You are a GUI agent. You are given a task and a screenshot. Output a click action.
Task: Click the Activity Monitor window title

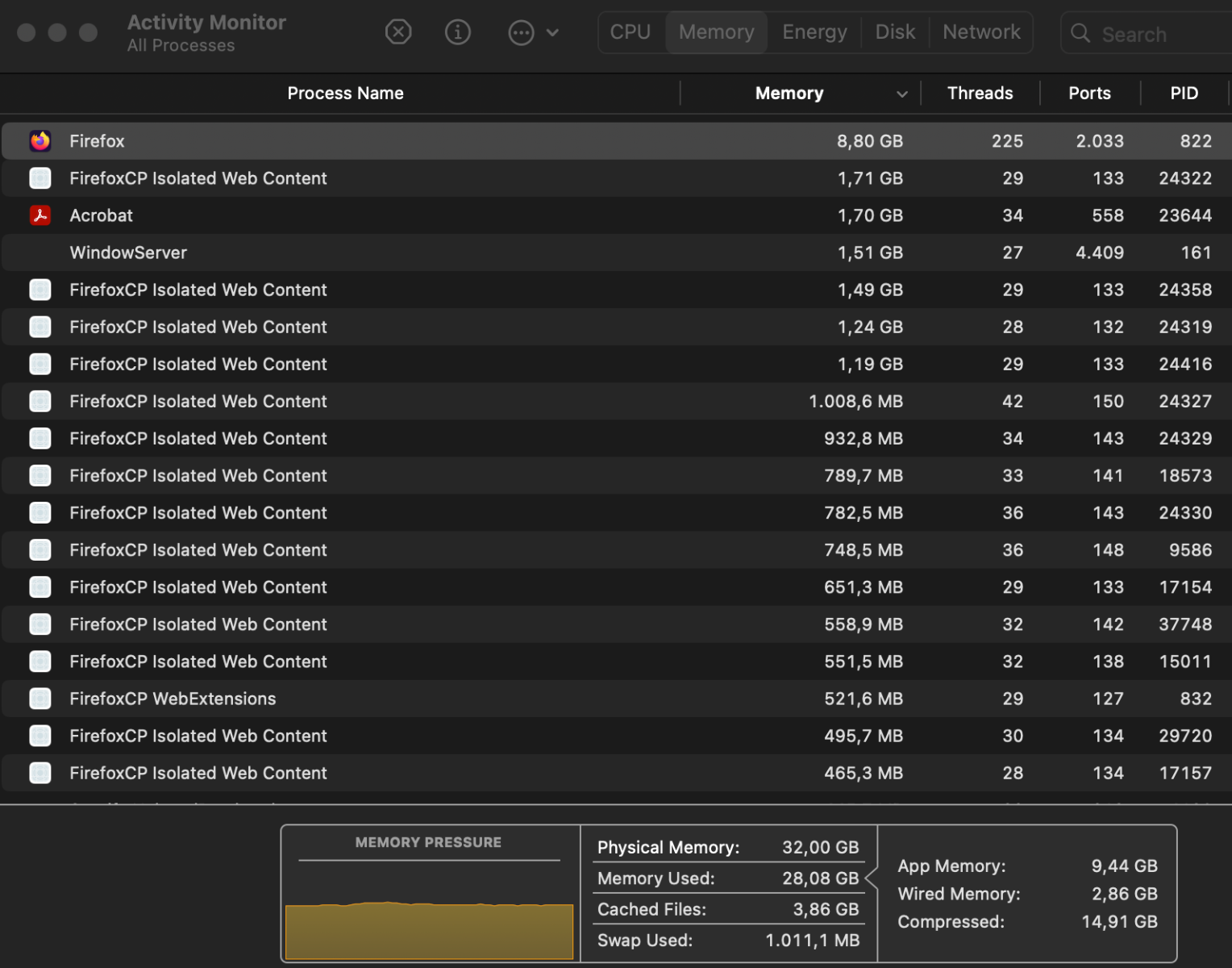(206, 23)
